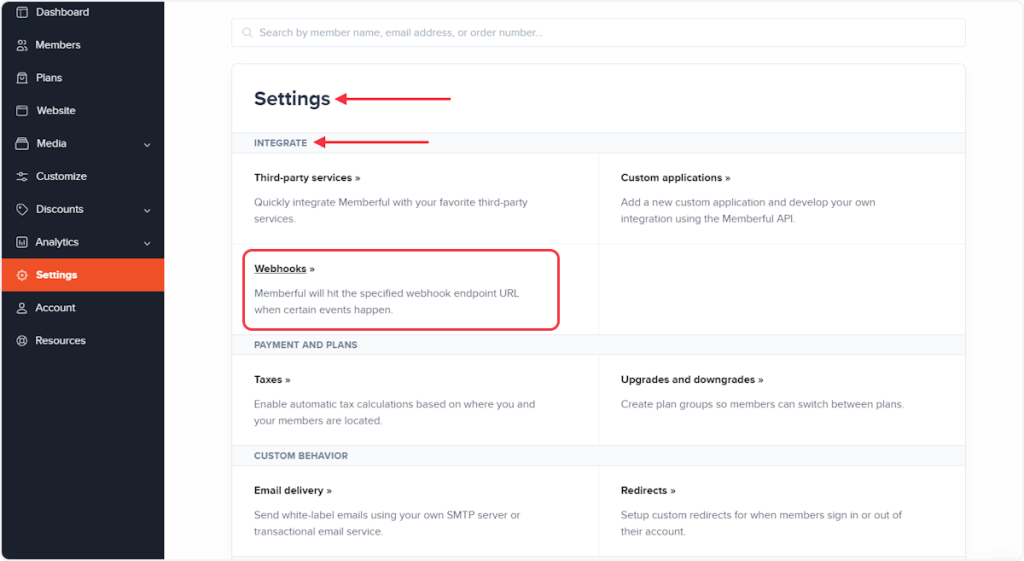Click the Plans bag icon
This screenshot has width=1024, height=561.
point(22,78)
